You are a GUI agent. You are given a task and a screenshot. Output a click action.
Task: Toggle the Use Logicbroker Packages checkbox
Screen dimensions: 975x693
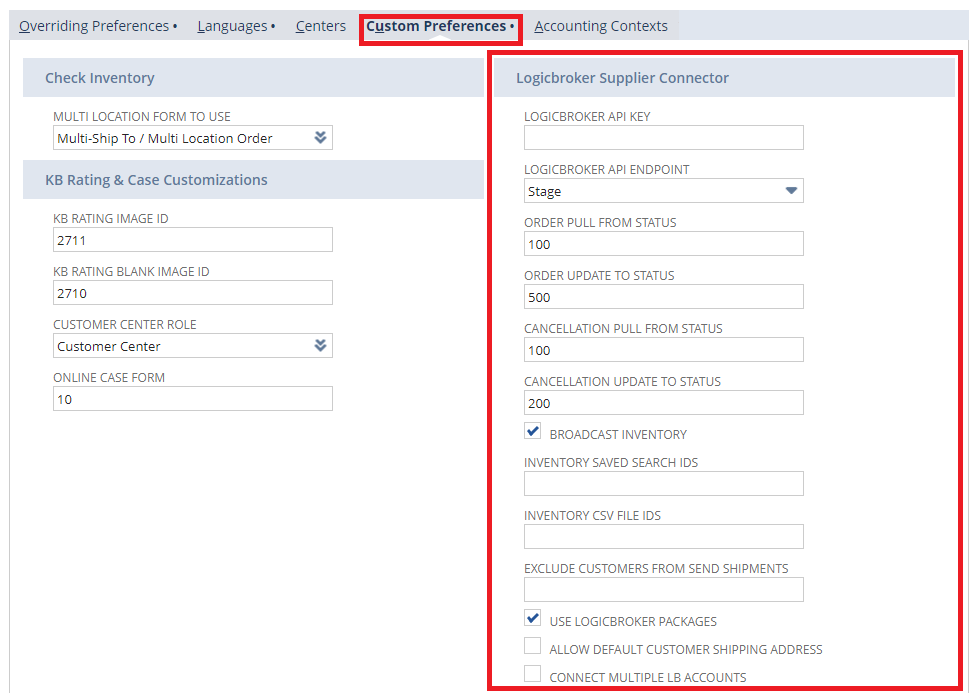pyautogui.click(x=533, y=619)
